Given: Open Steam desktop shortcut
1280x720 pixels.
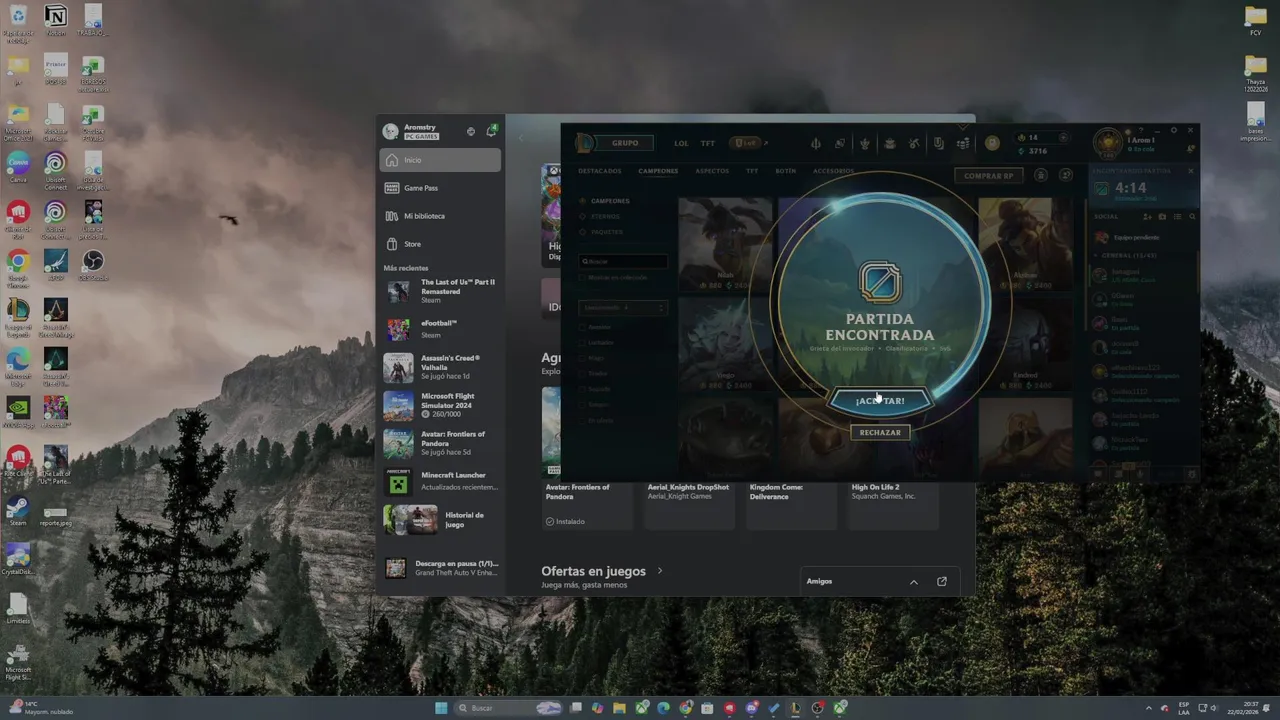Looking at the screenshot, I should pos(18,511).
